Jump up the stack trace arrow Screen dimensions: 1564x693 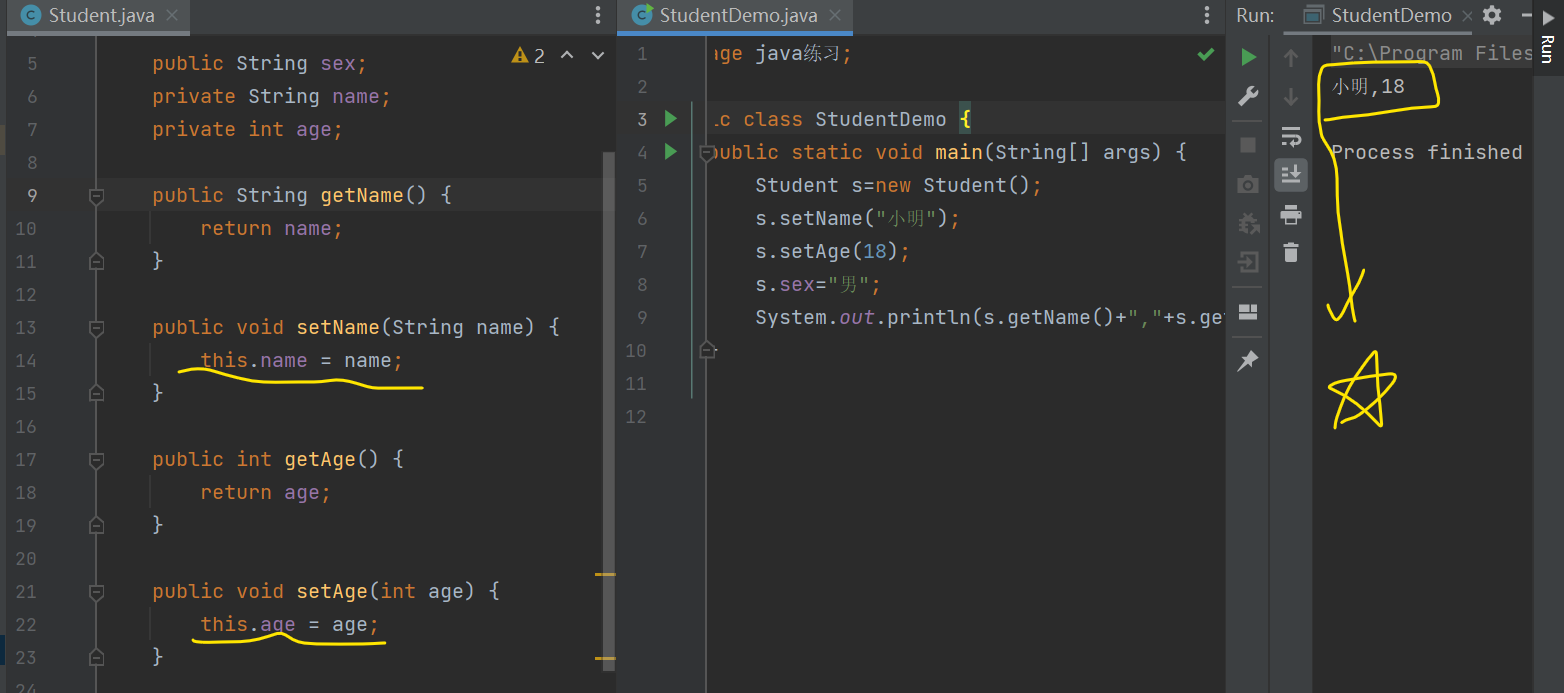(x=1291, y=58)
